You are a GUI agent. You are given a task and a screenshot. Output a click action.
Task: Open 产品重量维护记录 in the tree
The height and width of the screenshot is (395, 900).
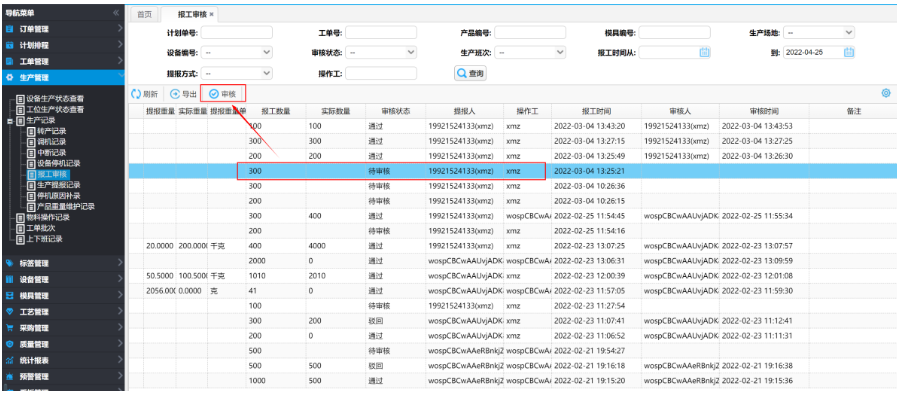(66, 206)
